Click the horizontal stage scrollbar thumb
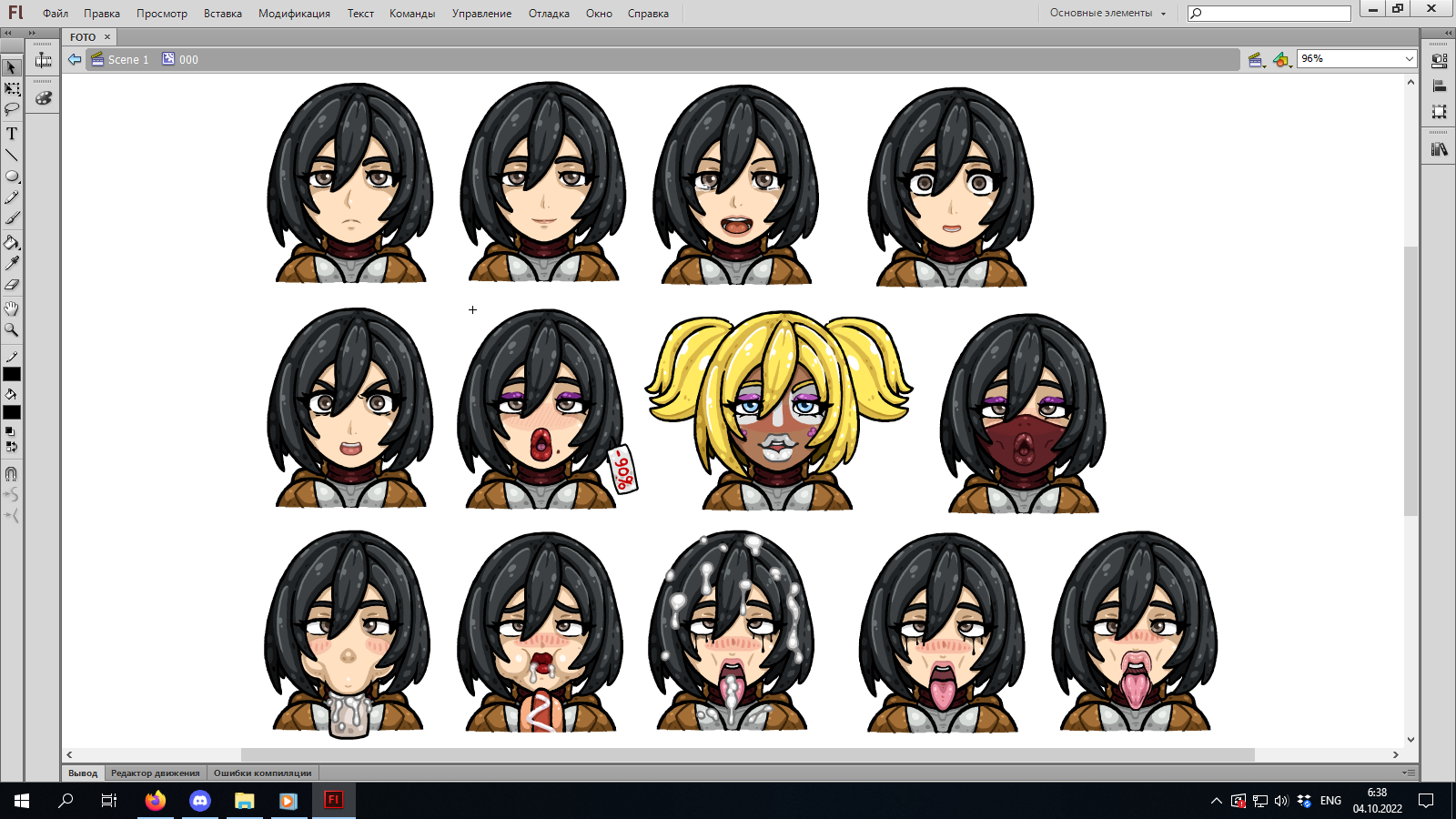The height and width of the screenshot is (819, 1456). [748, 755]
